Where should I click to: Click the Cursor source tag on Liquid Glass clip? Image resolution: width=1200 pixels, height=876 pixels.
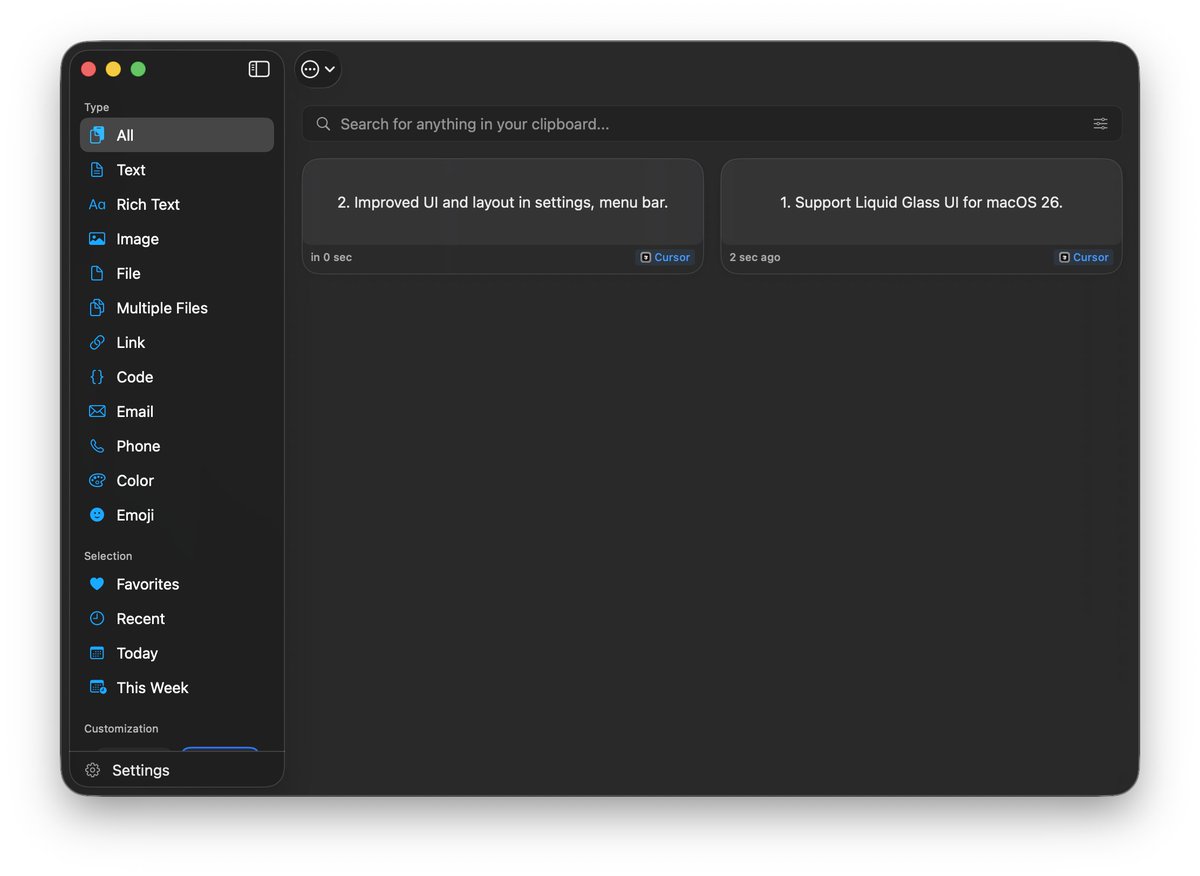tap(1083, 257)
